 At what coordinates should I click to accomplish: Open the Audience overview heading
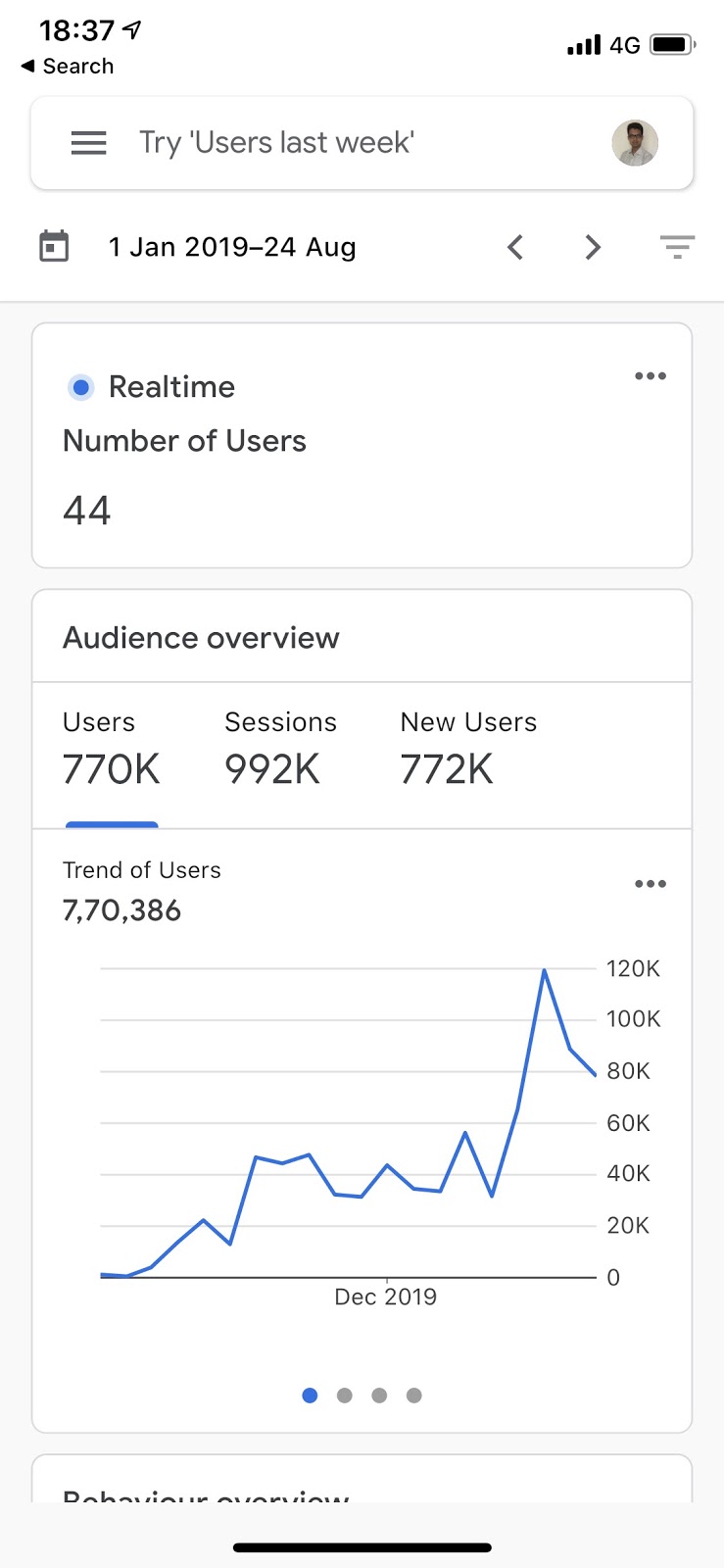tap(201, 638)
